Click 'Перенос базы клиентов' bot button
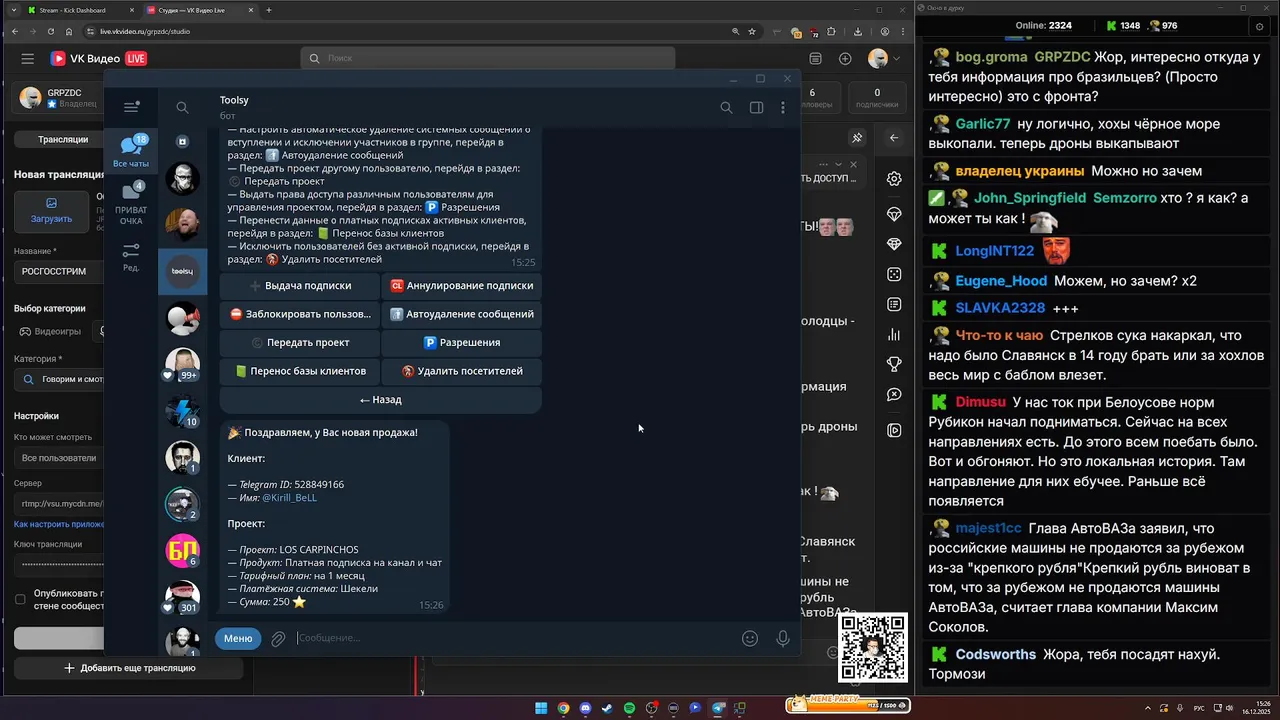Viewport: 1280px width, 720px height. click(300, 371)
